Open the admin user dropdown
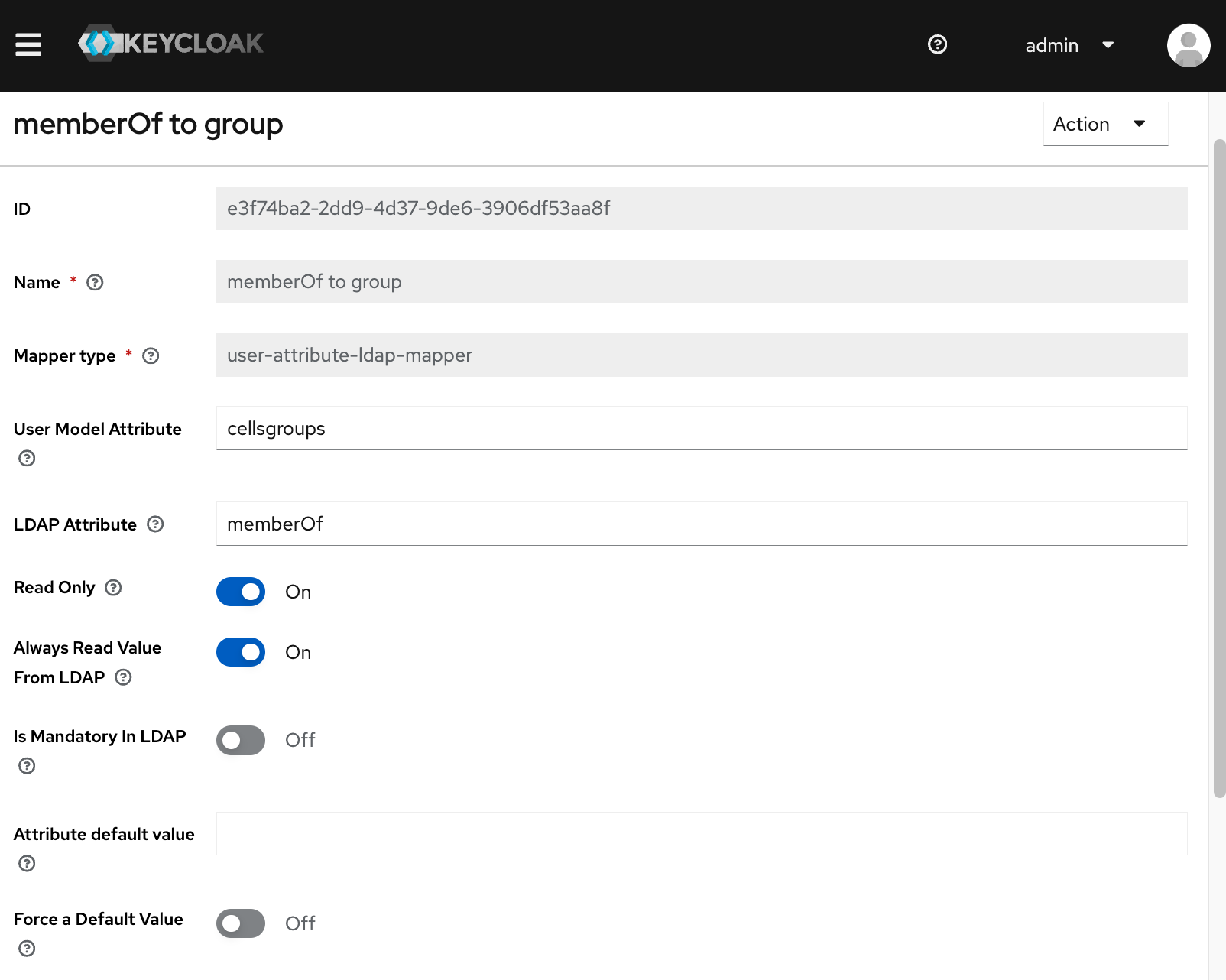This screenshot has width=1226, height=980. (1069, 45)
